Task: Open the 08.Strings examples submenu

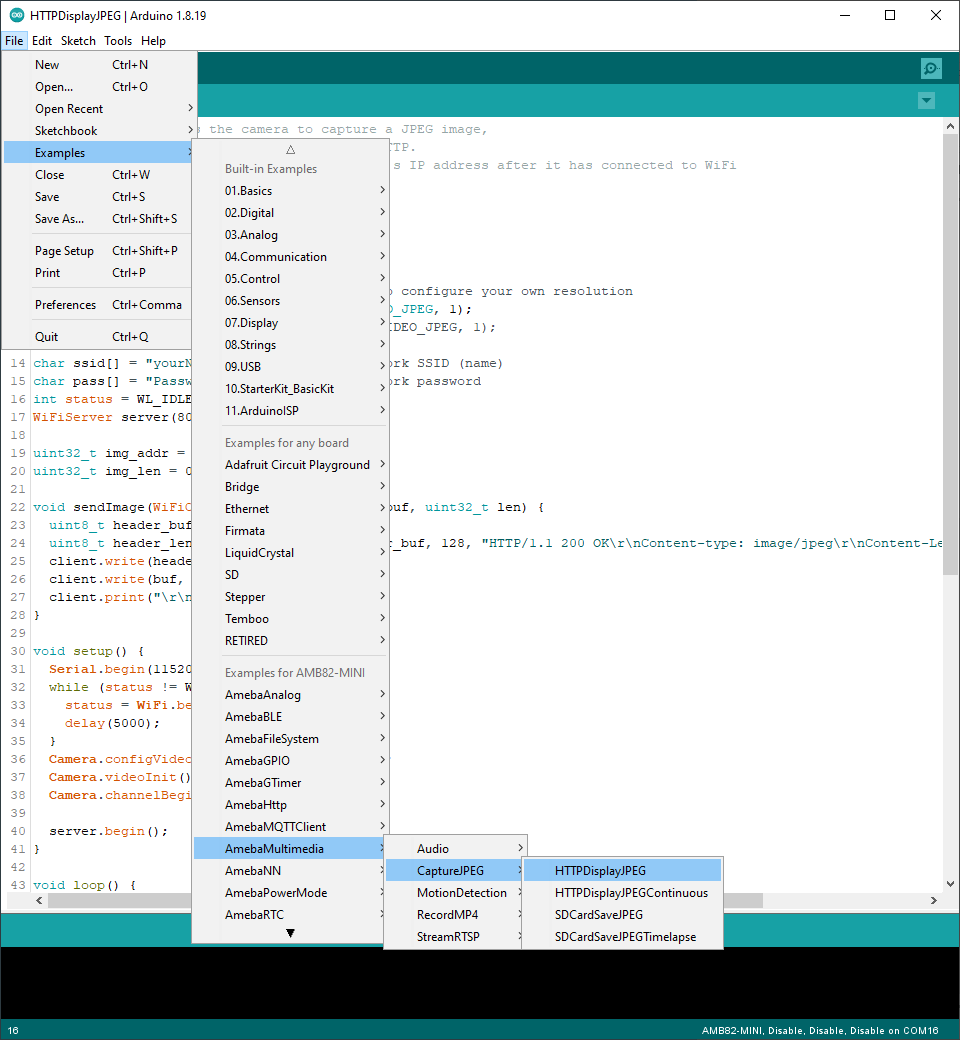Action: click(291, 344)
